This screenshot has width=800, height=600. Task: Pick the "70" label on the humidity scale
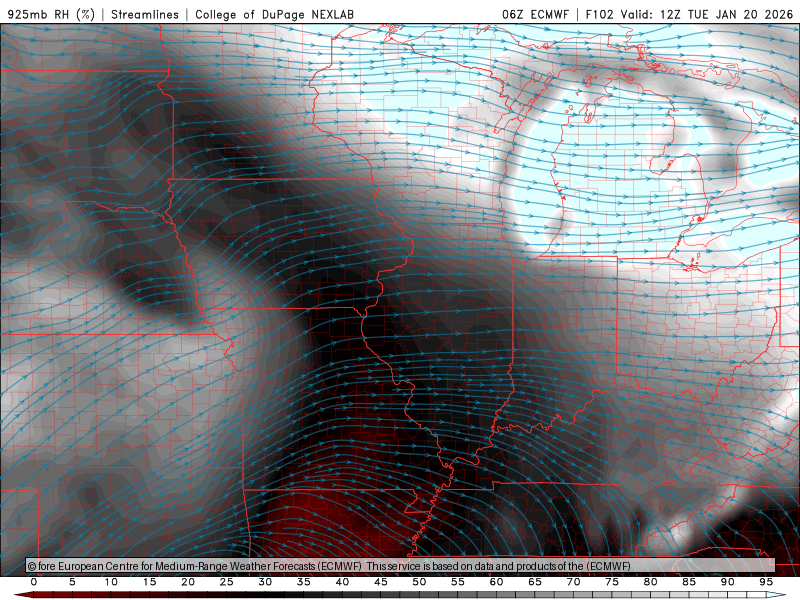573,582
